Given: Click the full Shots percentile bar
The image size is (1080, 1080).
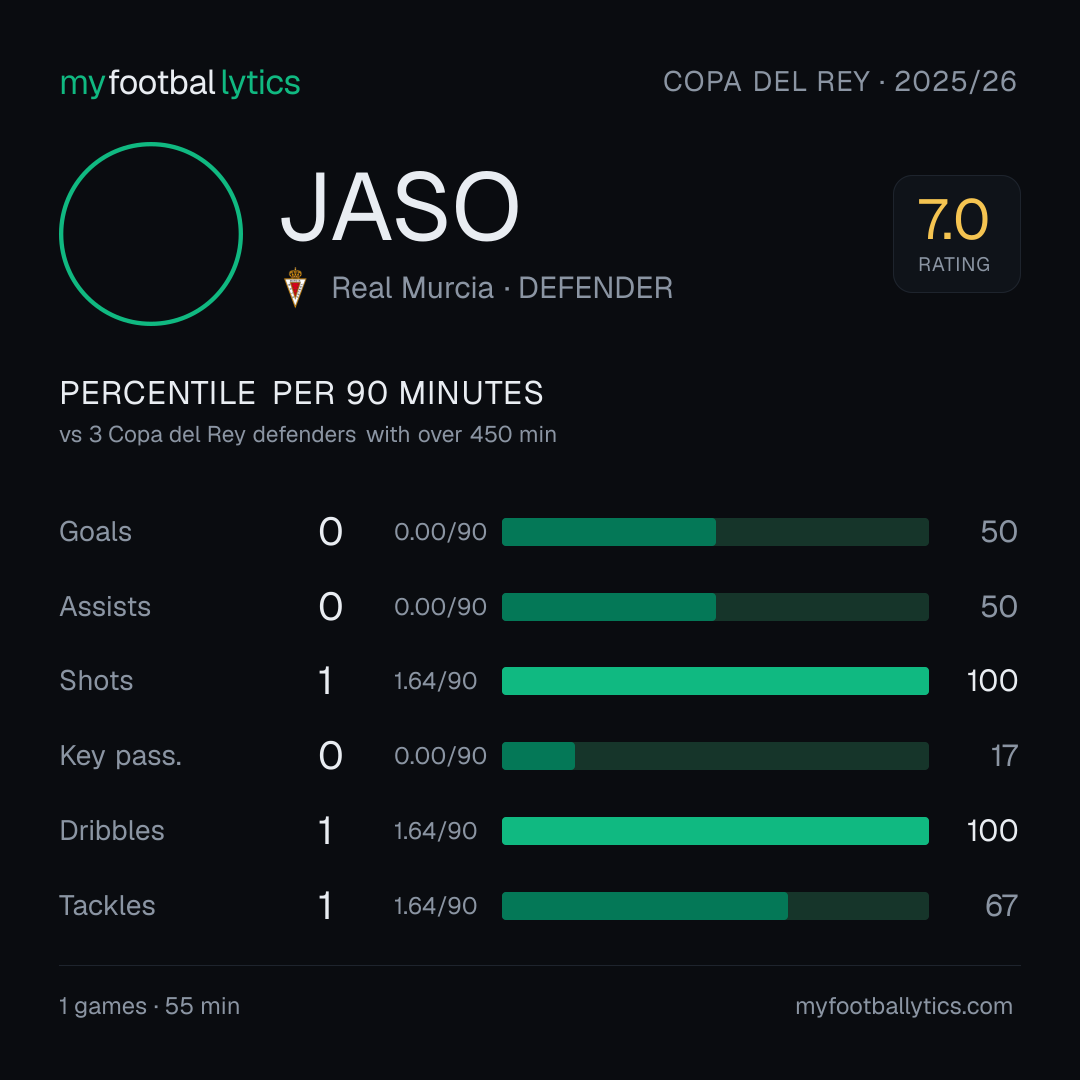Looking at the screenshot, I should 715,681.
